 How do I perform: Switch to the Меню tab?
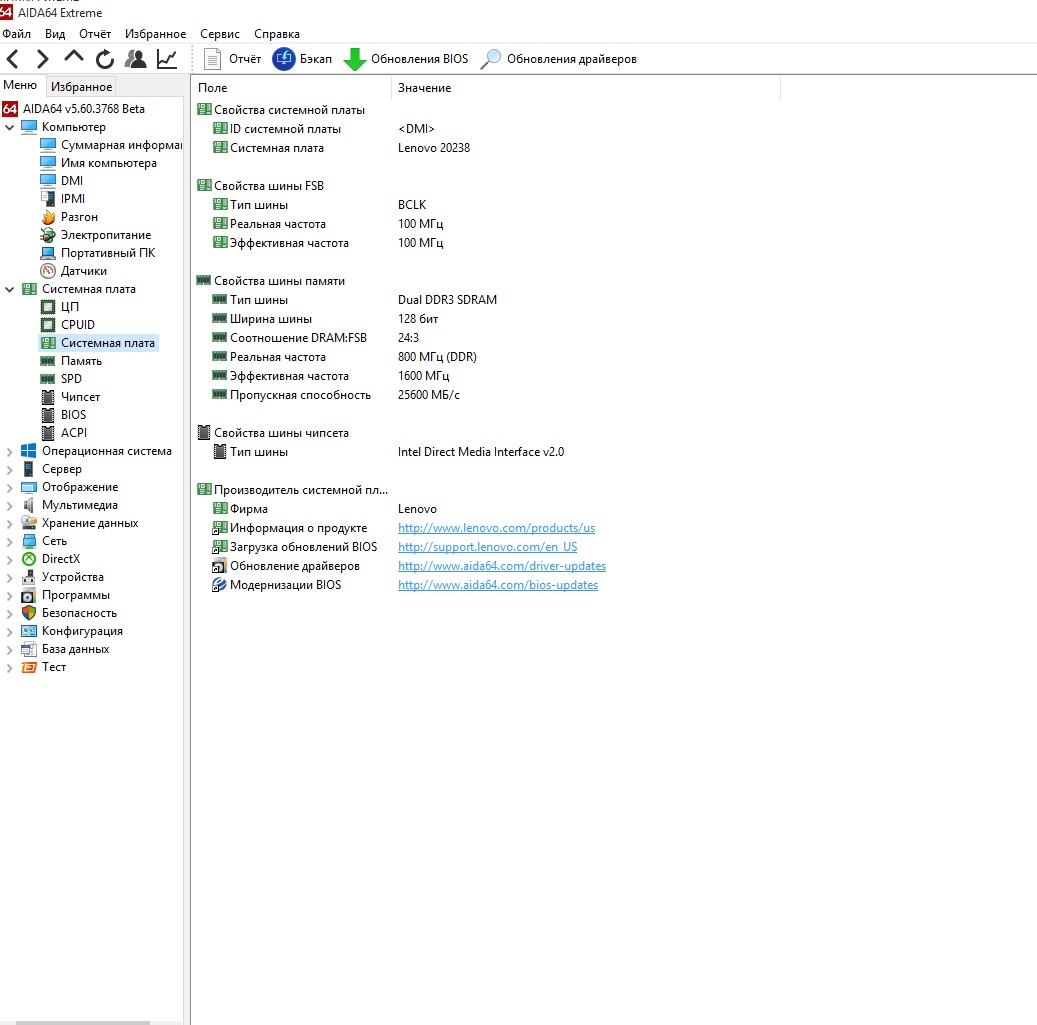click(21, 85)
